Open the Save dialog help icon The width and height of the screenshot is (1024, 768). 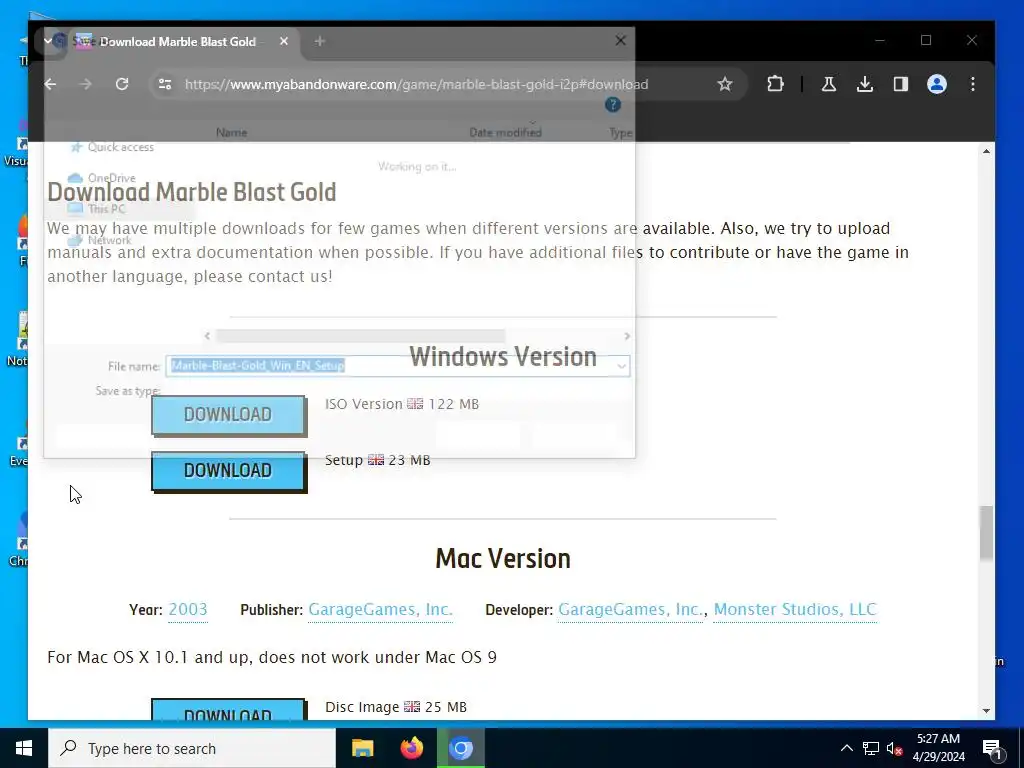tap(612, 104)
